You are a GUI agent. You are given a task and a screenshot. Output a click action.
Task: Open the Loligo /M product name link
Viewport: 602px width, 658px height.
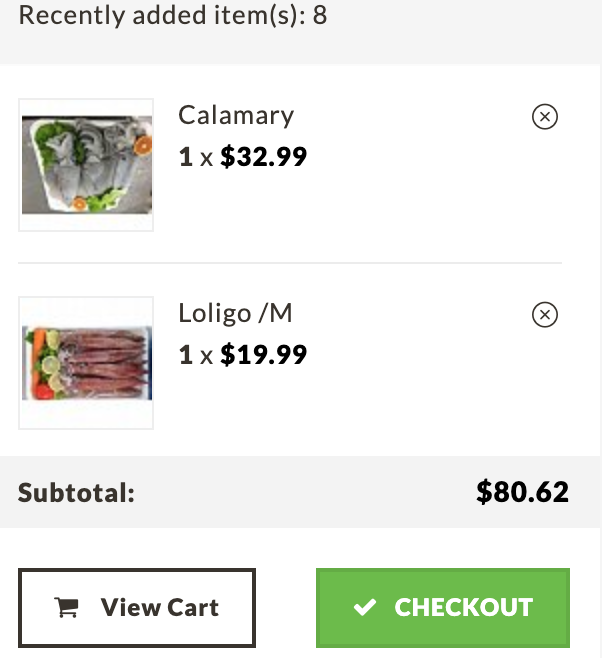(235, 313)
